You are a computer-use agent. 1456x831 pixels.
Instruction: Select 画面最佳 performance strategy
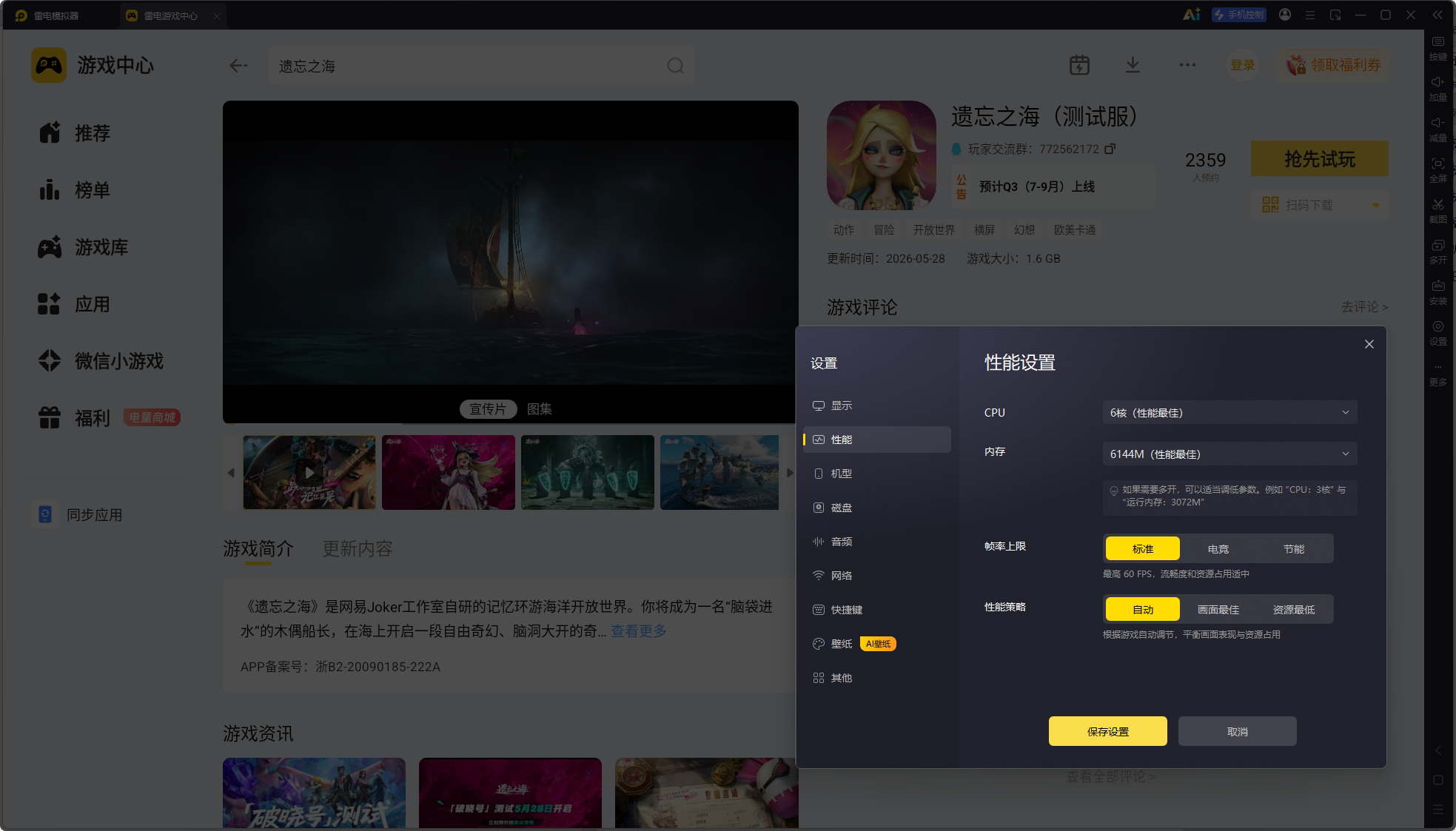pos(1218,609)
